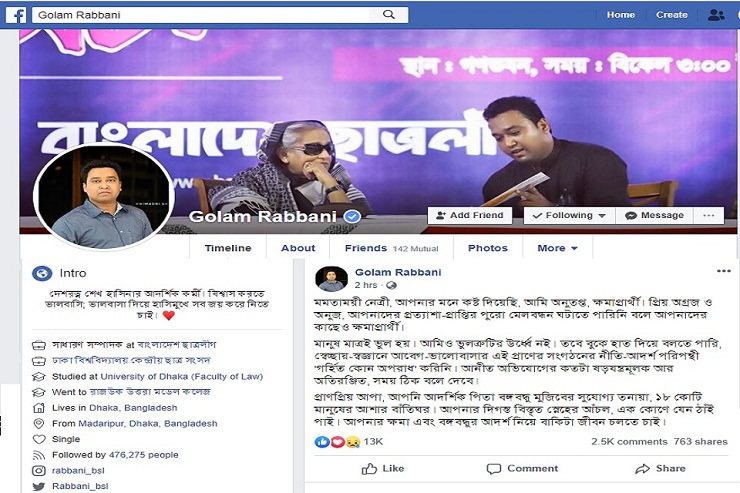Open friend requests icon in top bar

pyautogui.click(x=716, y=15)
